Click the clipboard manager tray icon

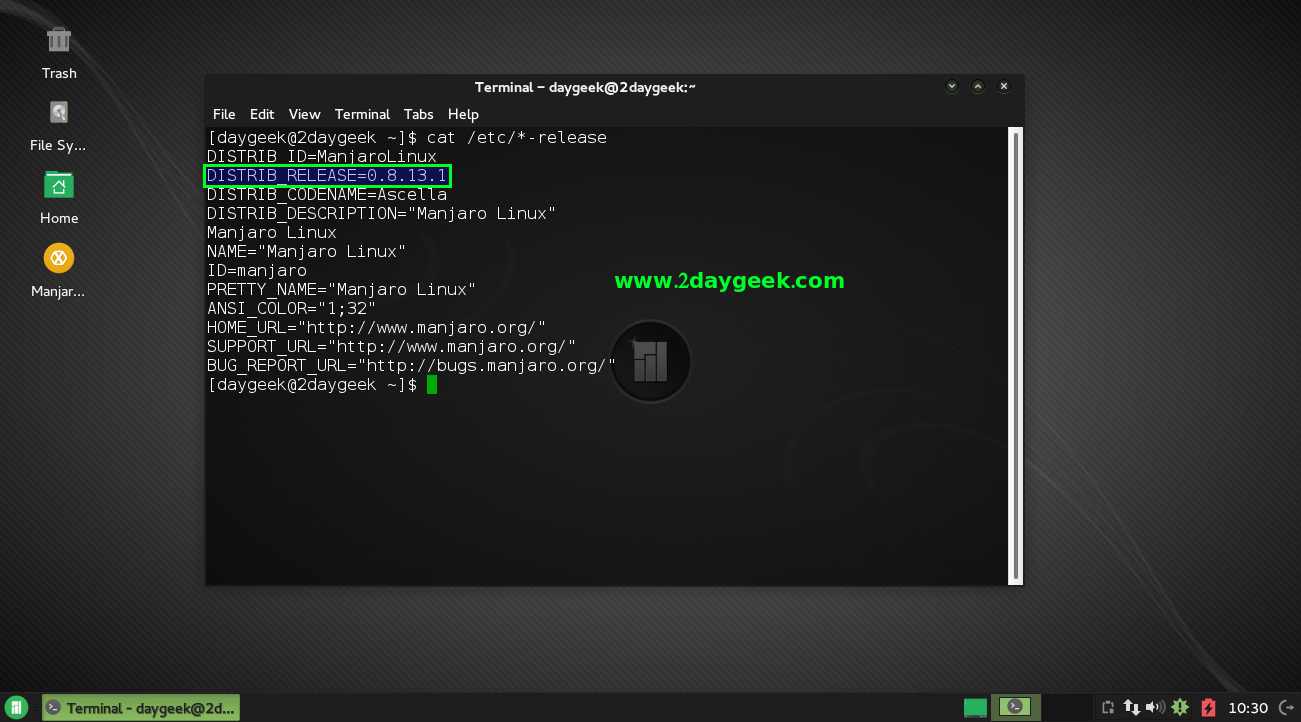click(1107, 708)
